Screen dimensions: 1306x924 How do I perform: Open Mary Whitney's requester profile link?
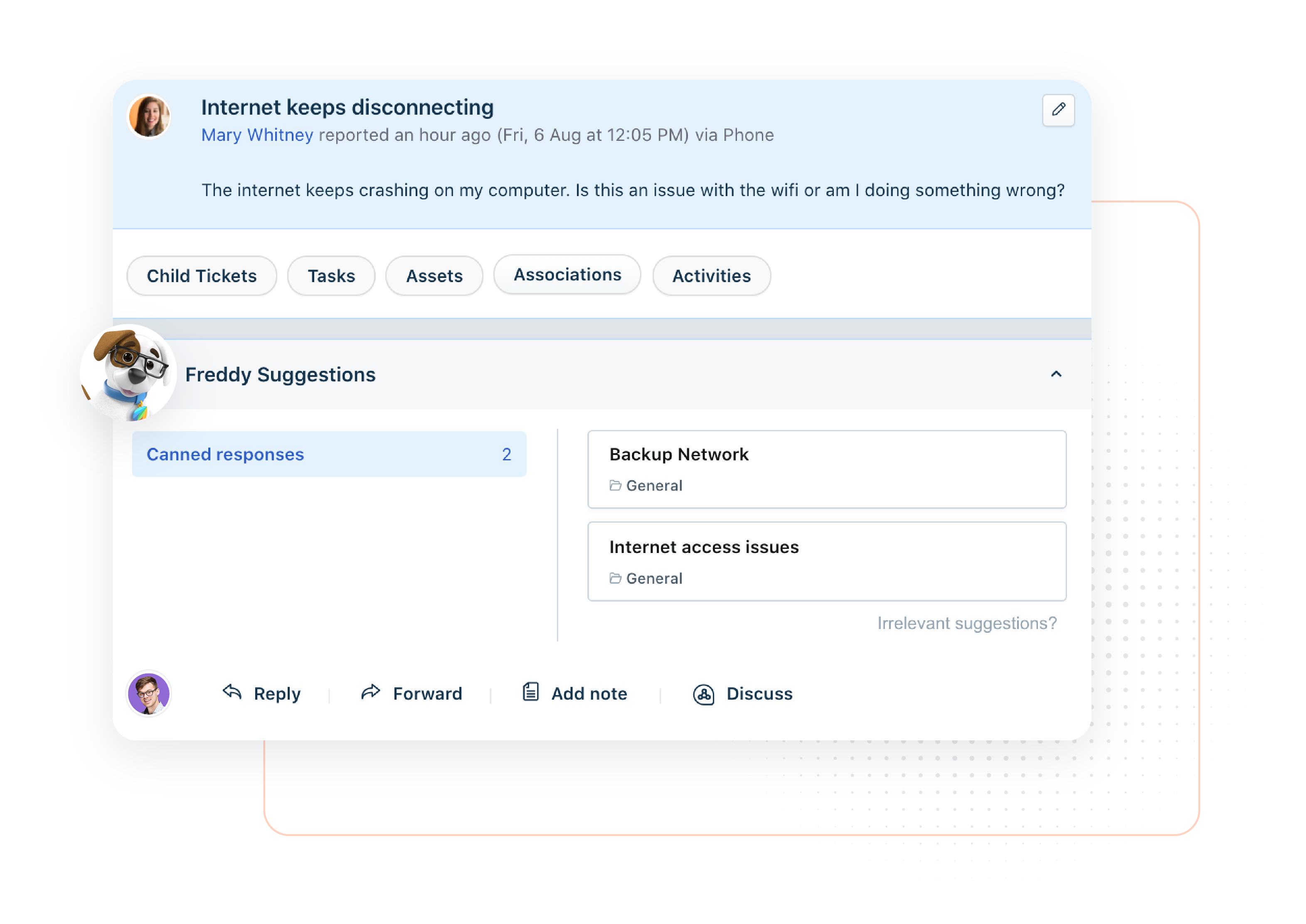click(x=257, y=135)
